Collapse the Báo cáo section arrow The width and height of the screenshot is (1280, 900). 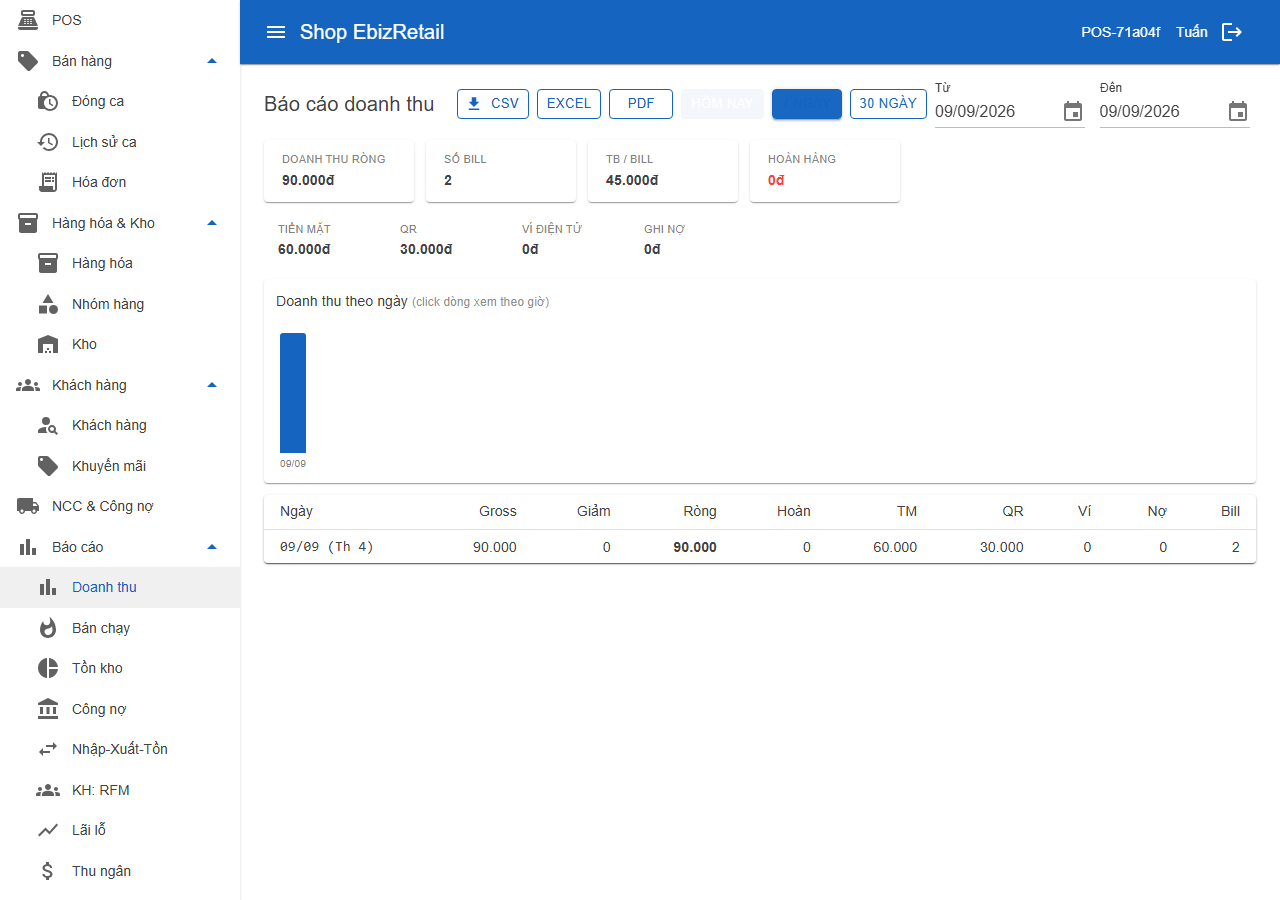point(212,547)
